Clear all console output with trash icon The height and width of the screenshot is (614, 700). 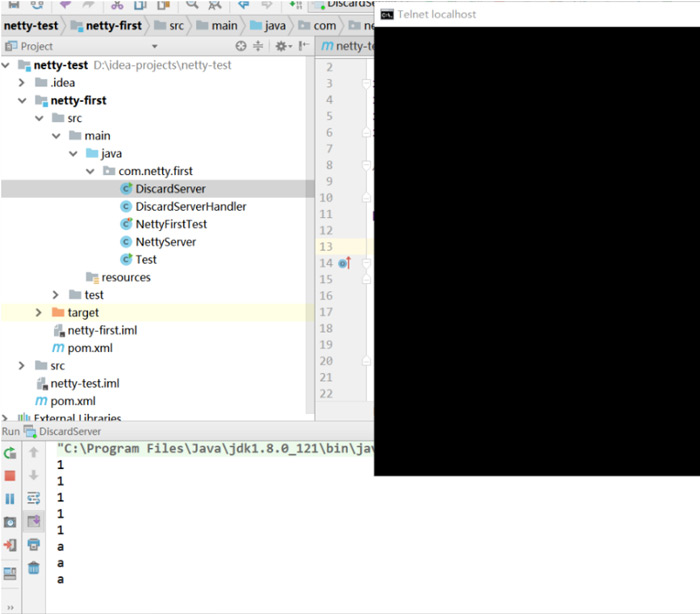(x=33, y=568)
